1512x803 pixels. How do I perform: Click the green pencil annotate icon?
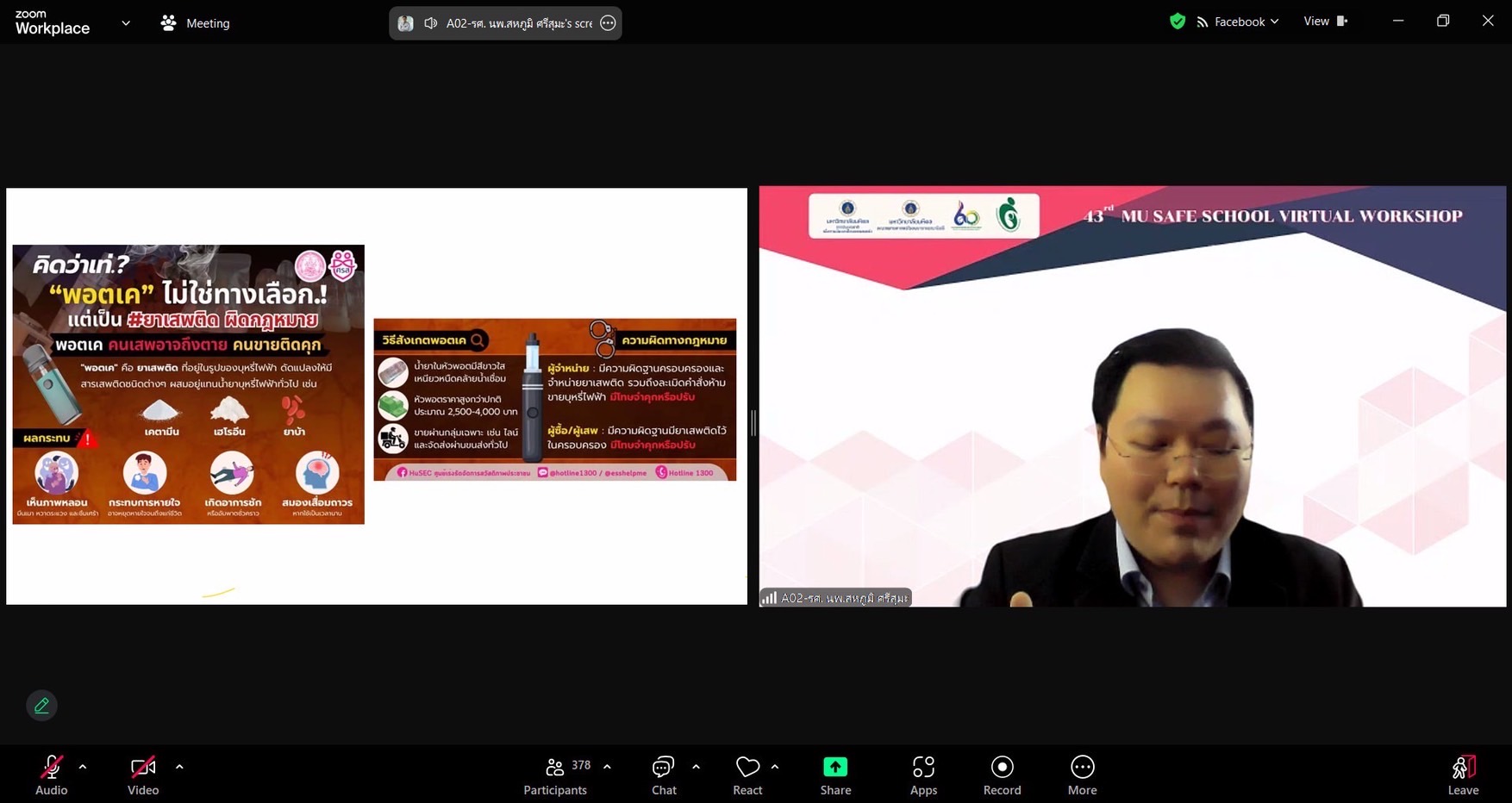click(x=41, y=706)
